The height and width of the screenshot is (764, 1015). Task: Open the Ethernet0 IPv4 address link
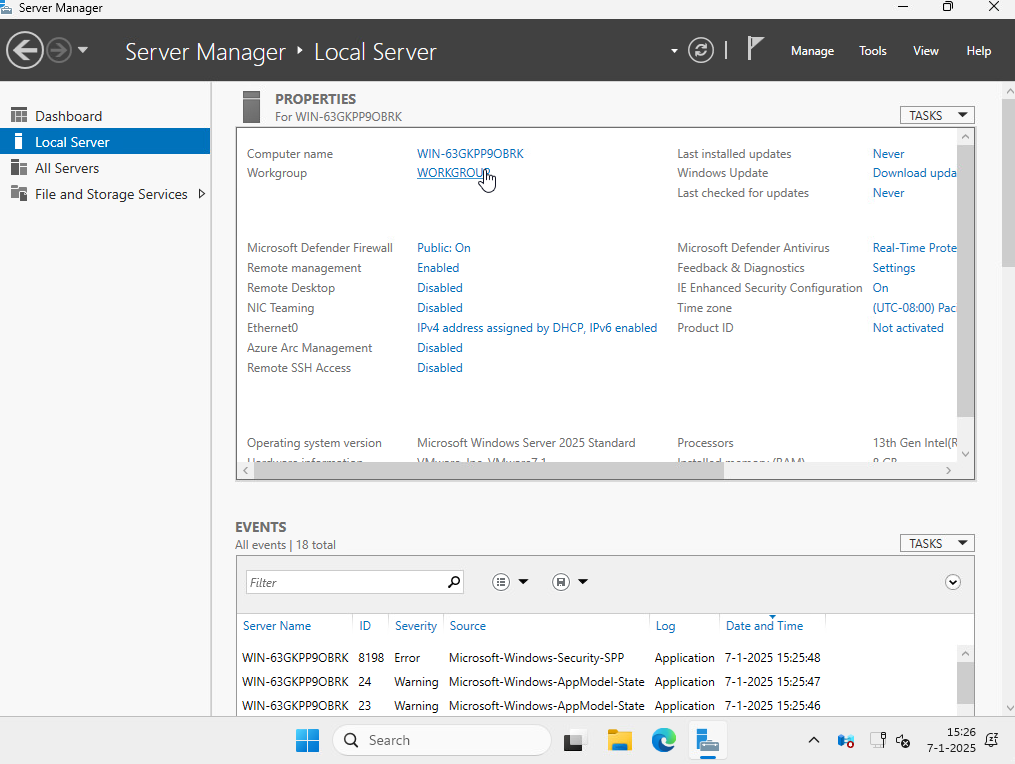[537, 328]
